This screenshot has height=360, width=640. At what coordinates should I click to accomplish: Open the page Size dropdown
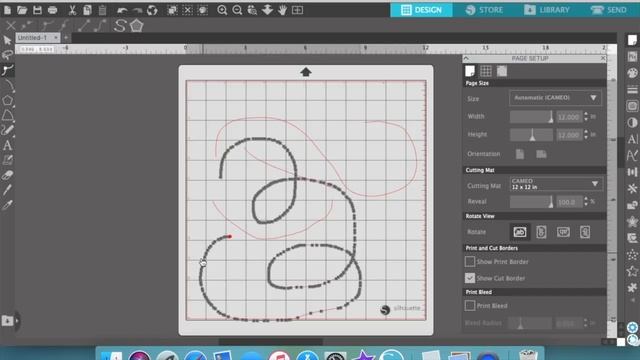coord(556,98)
